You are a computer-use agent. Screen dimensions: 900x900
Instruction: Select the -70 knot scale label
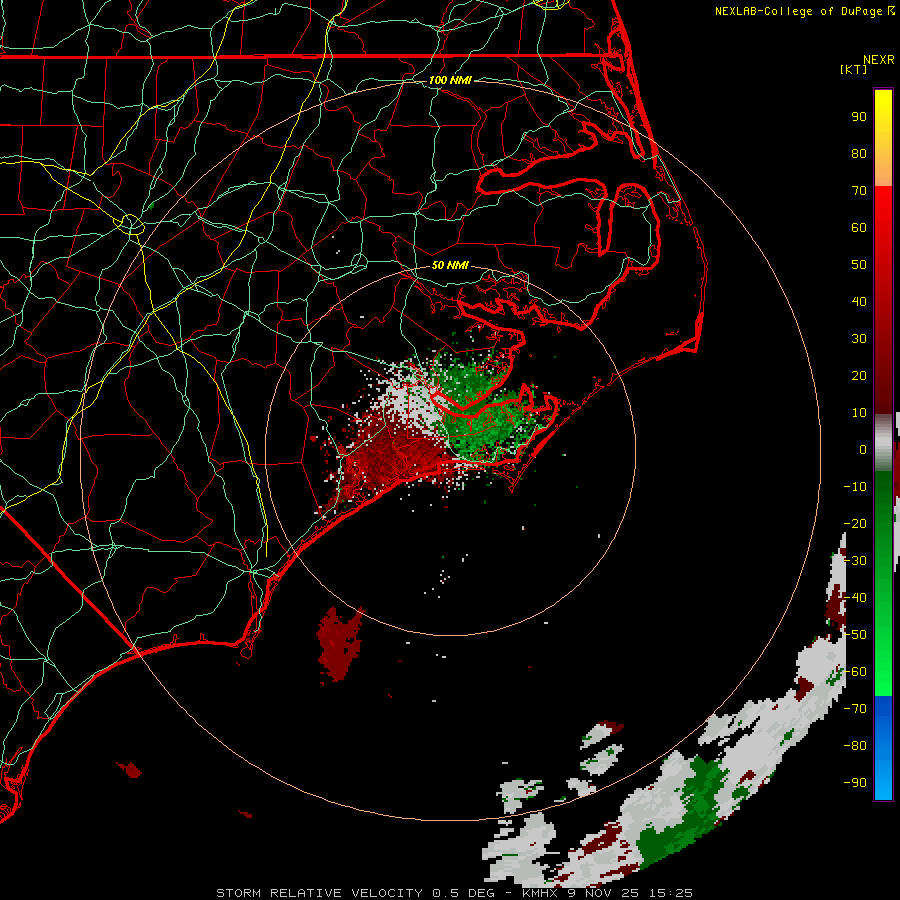[x=855, y=709]
